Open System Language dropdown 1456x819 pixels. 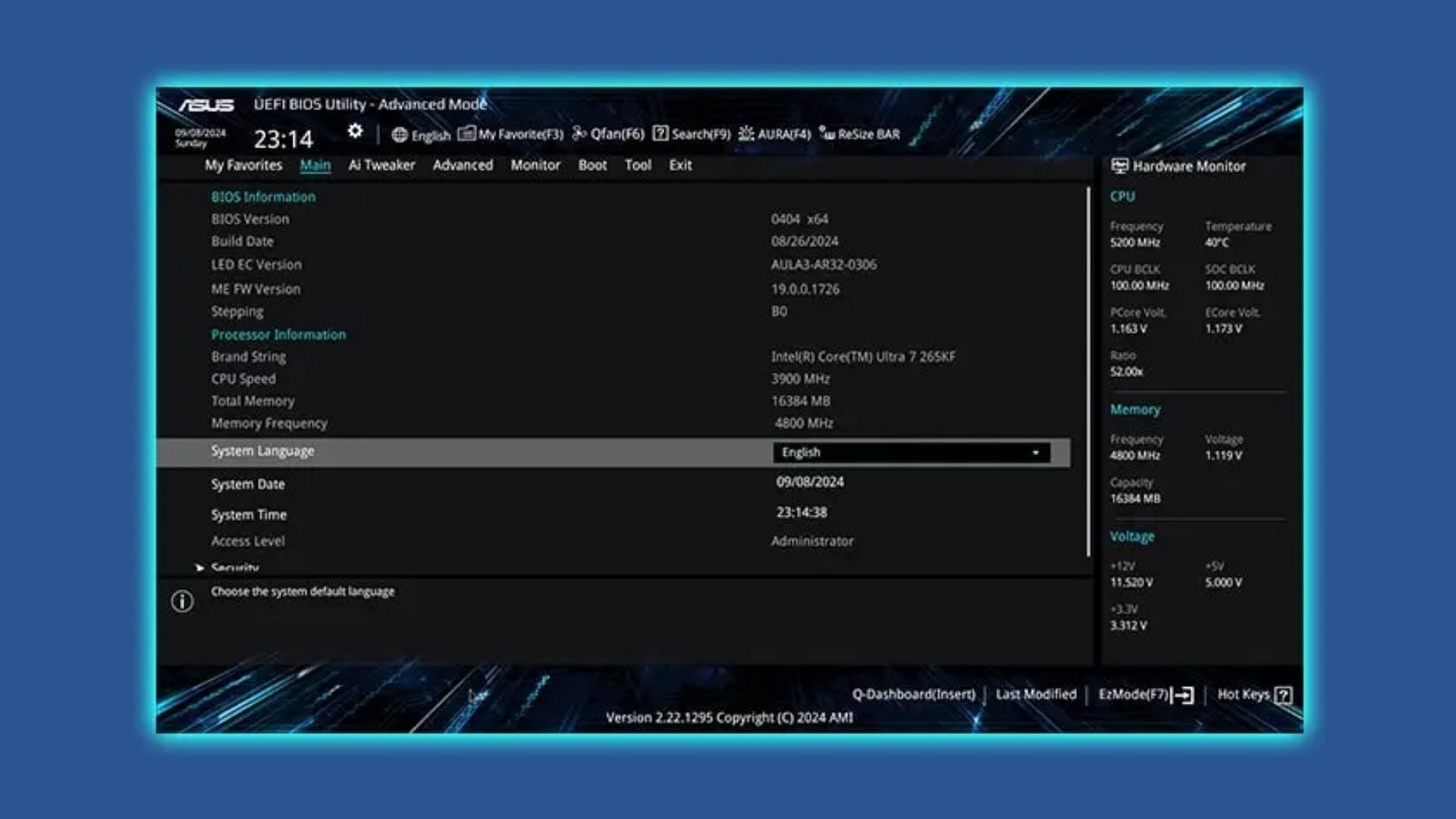910,453
